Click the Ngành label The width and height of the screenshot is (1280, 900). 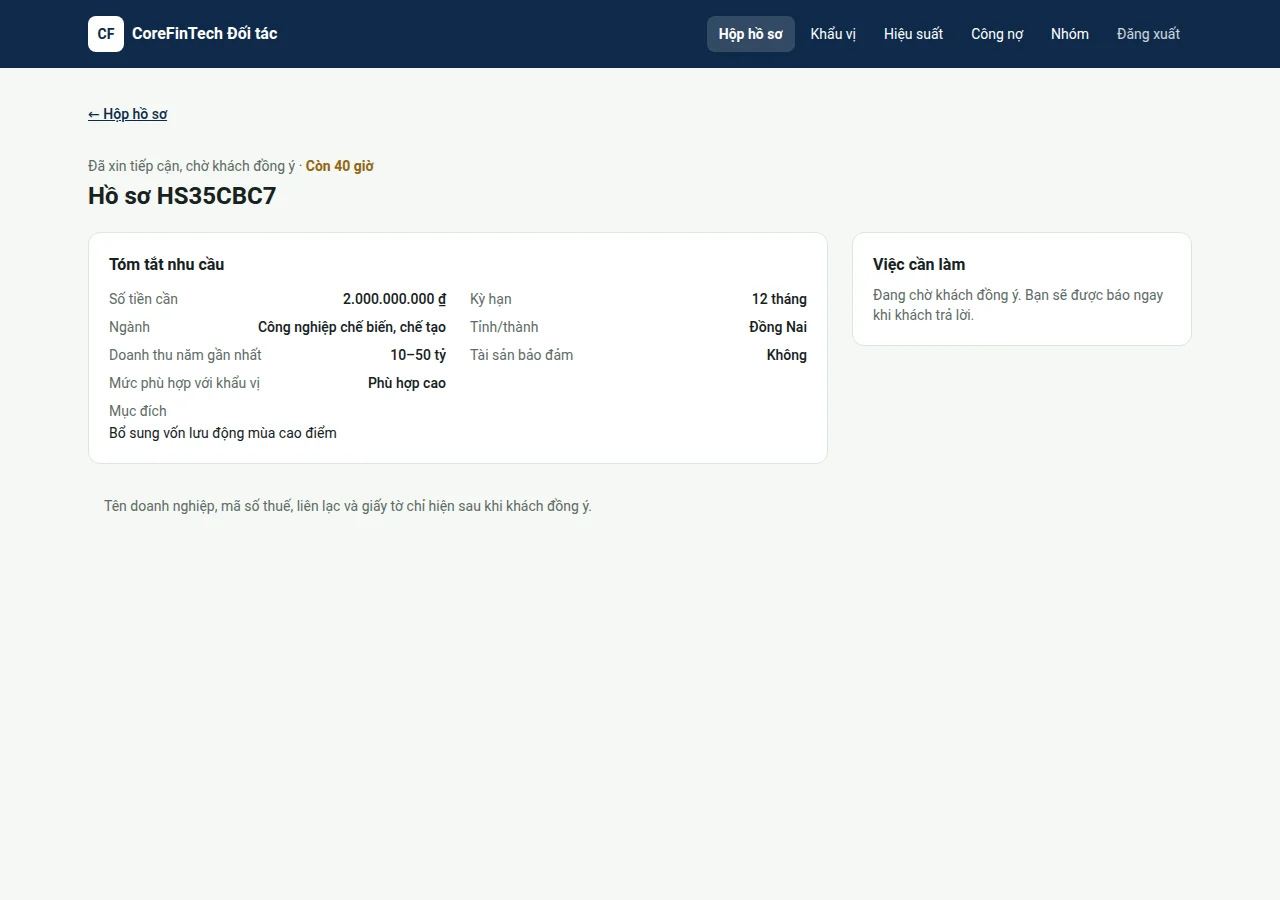[x=130, y=327]
